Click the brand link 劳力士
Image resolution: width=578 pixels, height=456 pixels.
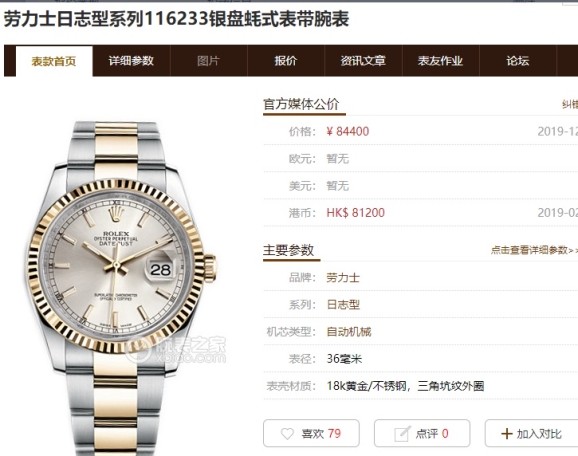(343, 277)
